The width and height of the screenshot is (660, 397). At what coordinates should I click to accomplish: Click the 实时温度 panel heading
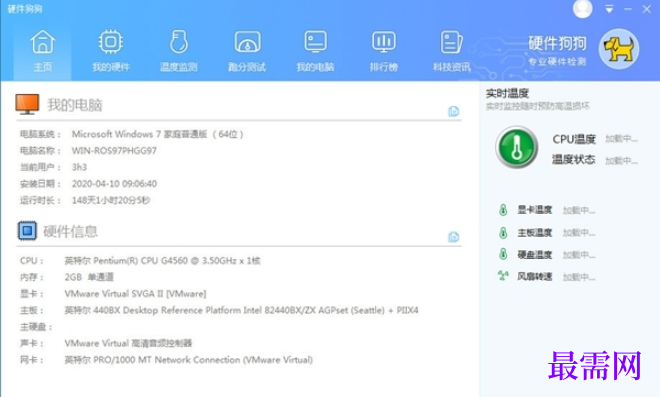[507, 93]
